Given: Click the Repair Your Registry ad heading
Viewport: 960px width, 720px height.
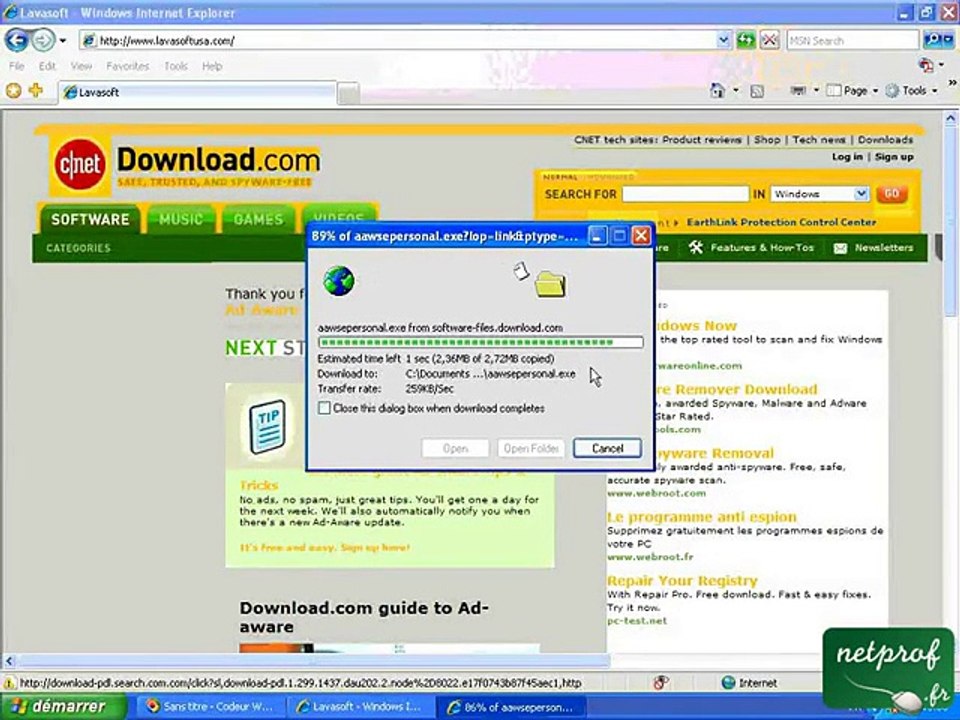Looking at the screenshot, I should click(682, 580).
